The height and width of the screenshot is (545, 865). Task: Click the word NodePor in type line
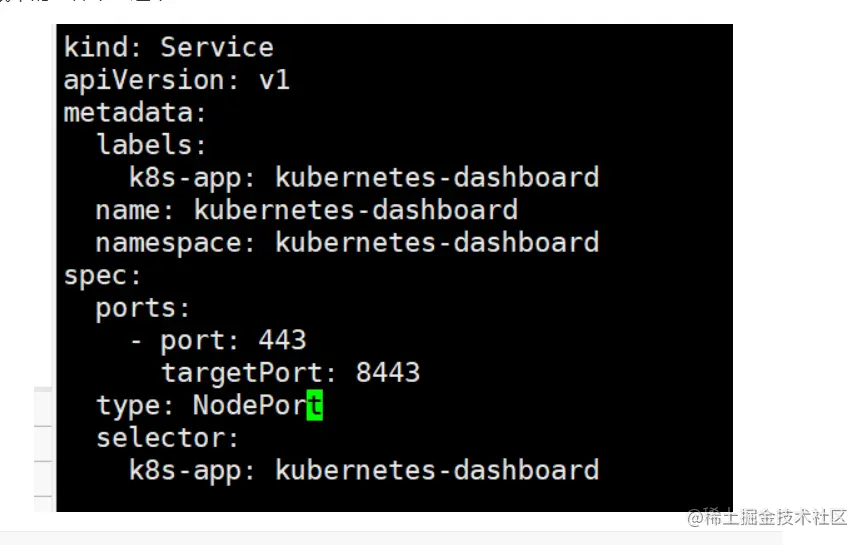point(249,406)
